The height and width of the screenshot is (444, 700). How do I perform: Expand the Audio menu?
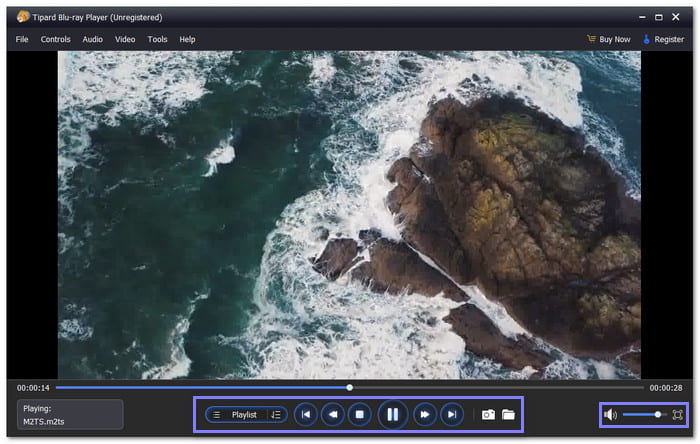(92, 39)
